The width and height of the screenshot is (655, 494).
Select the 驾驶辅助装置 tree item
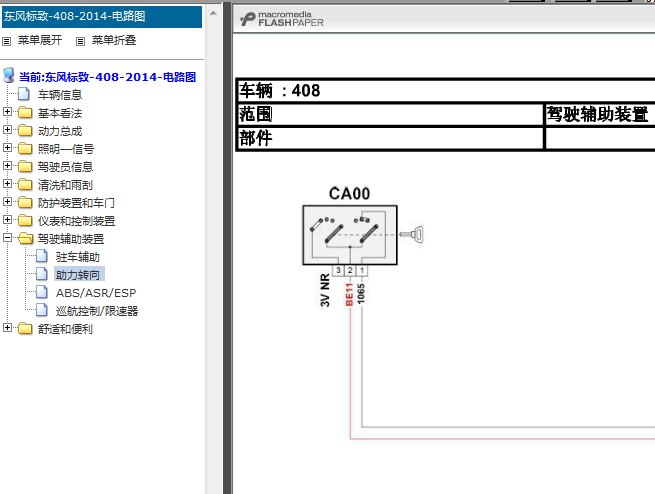coord(71,239)
